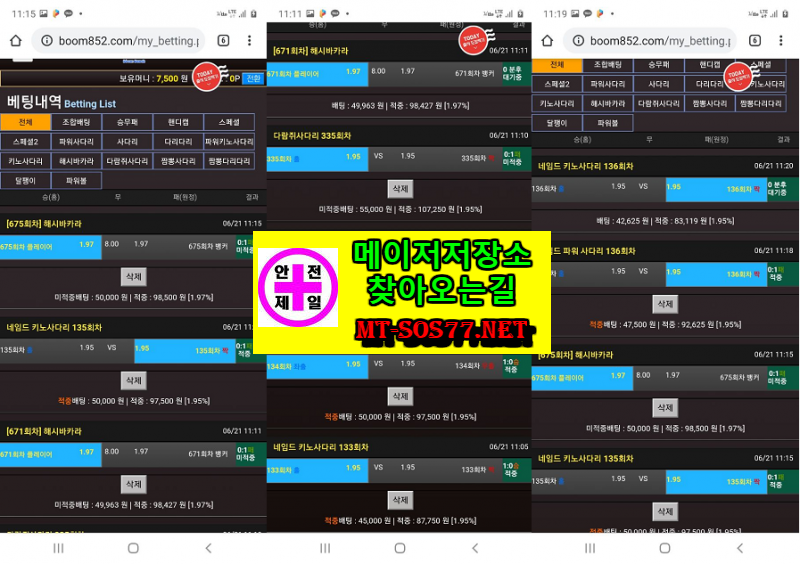The height and width of the screenshot is (564, 800).
Task: Select the 파워볼 tab in left phone
Action: [x=77, y=180]
